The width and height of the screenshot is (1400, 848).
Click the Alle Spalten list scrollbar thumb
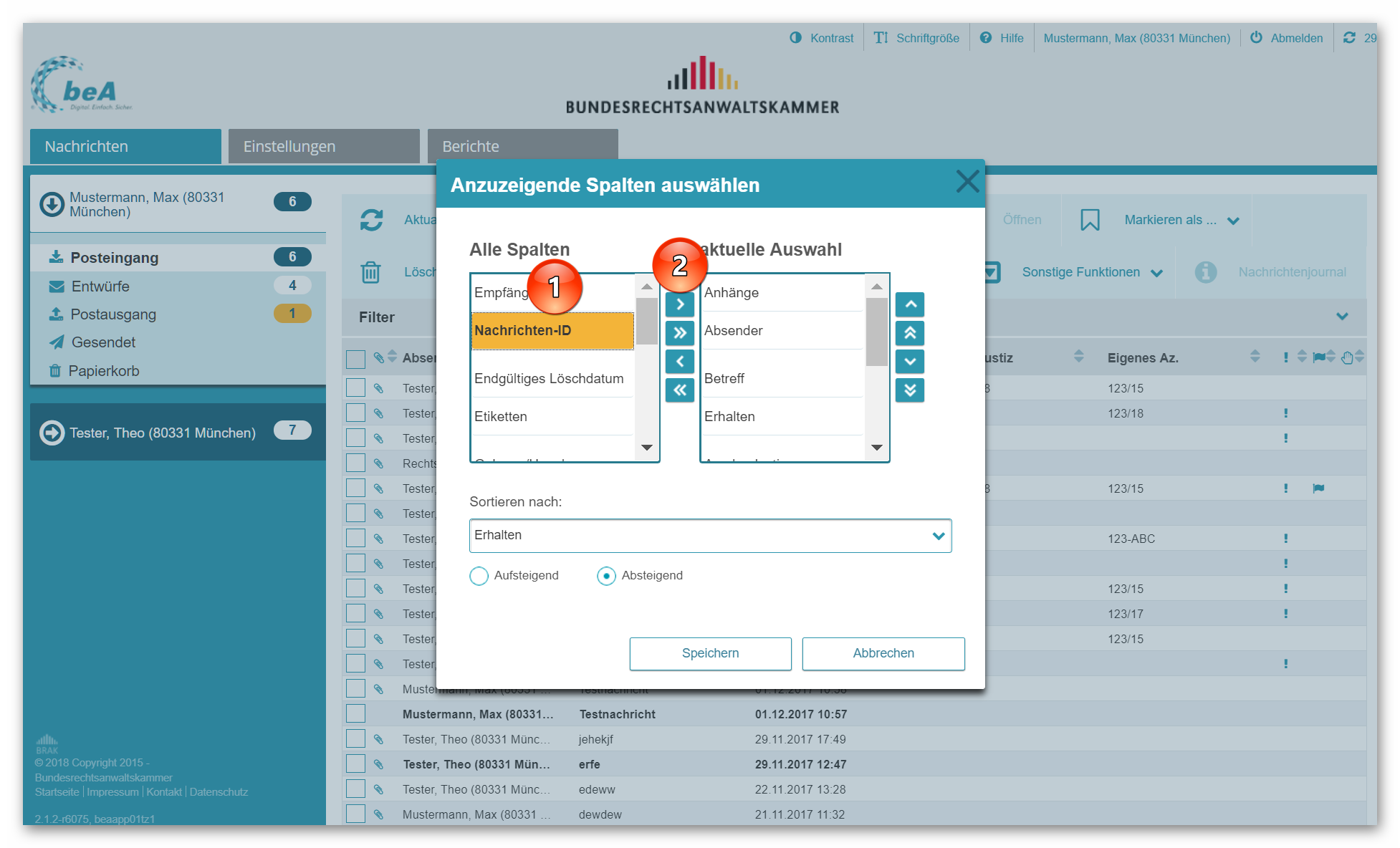click(647, 322)
